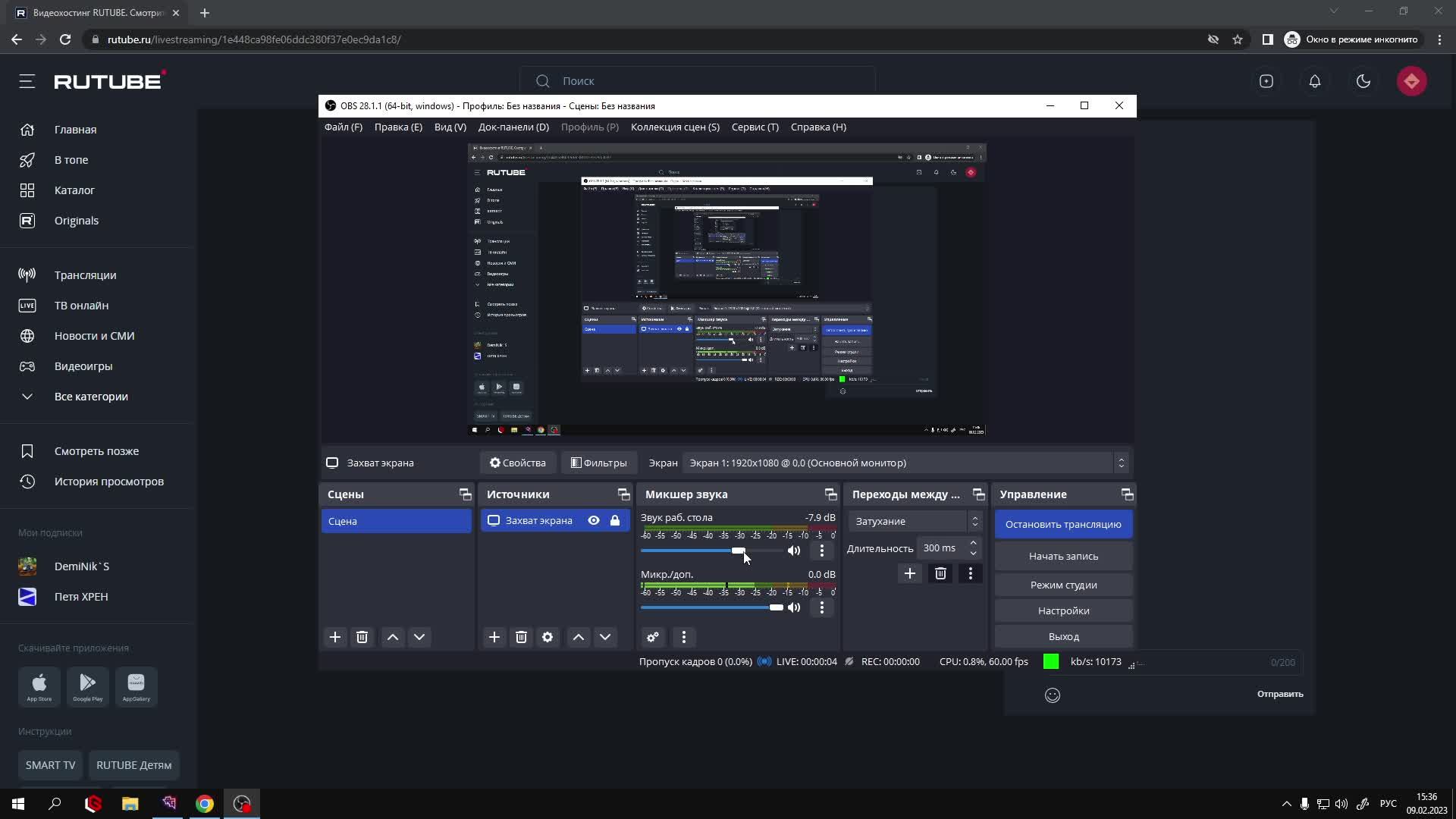Toggle lock on Захват экрана source
Viewport: 1456px width, 819px height.
coord(615,520)
